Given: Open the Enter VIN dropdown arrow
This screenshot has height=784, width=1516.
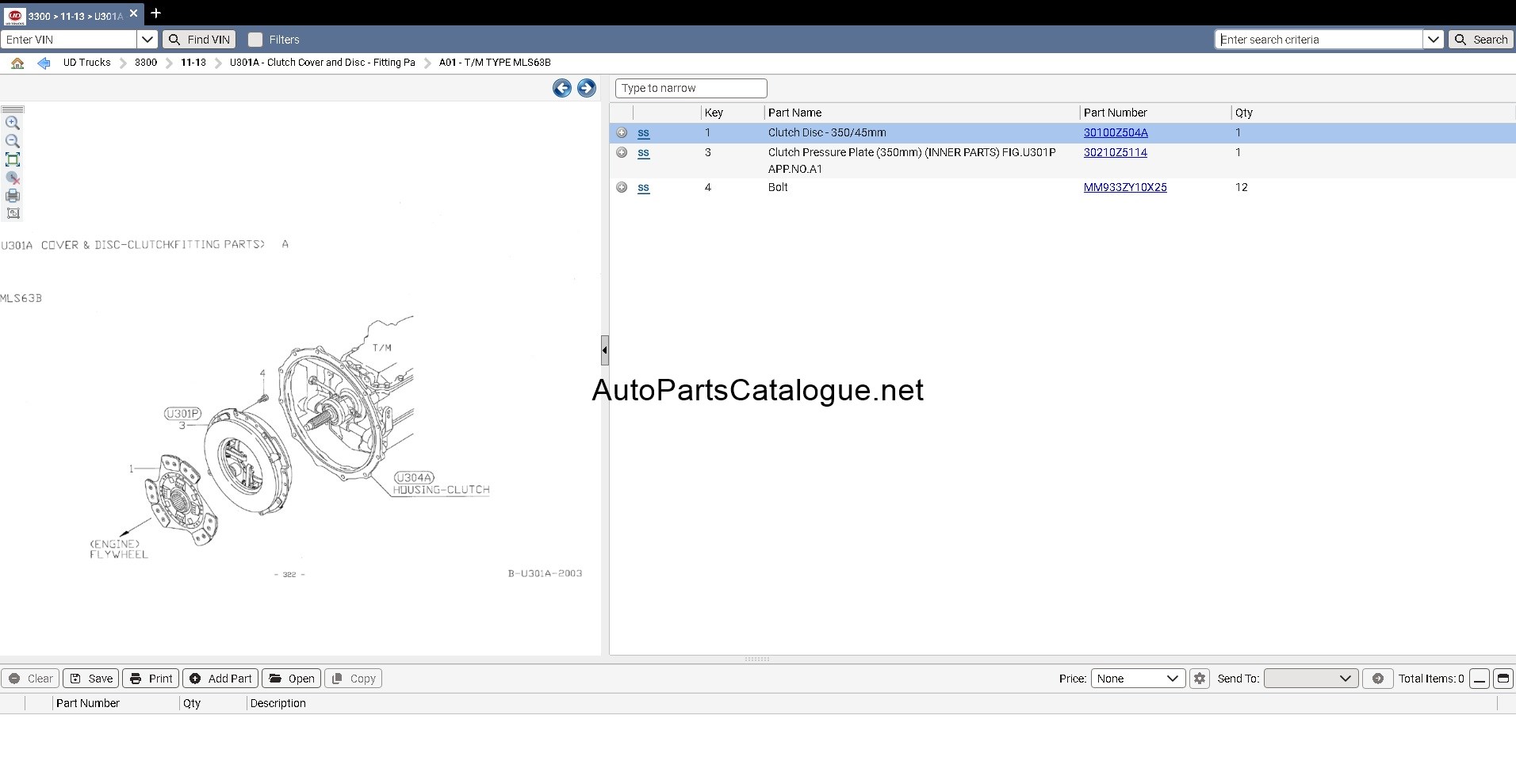Looking at the screenshot, I should coord(147,40).
